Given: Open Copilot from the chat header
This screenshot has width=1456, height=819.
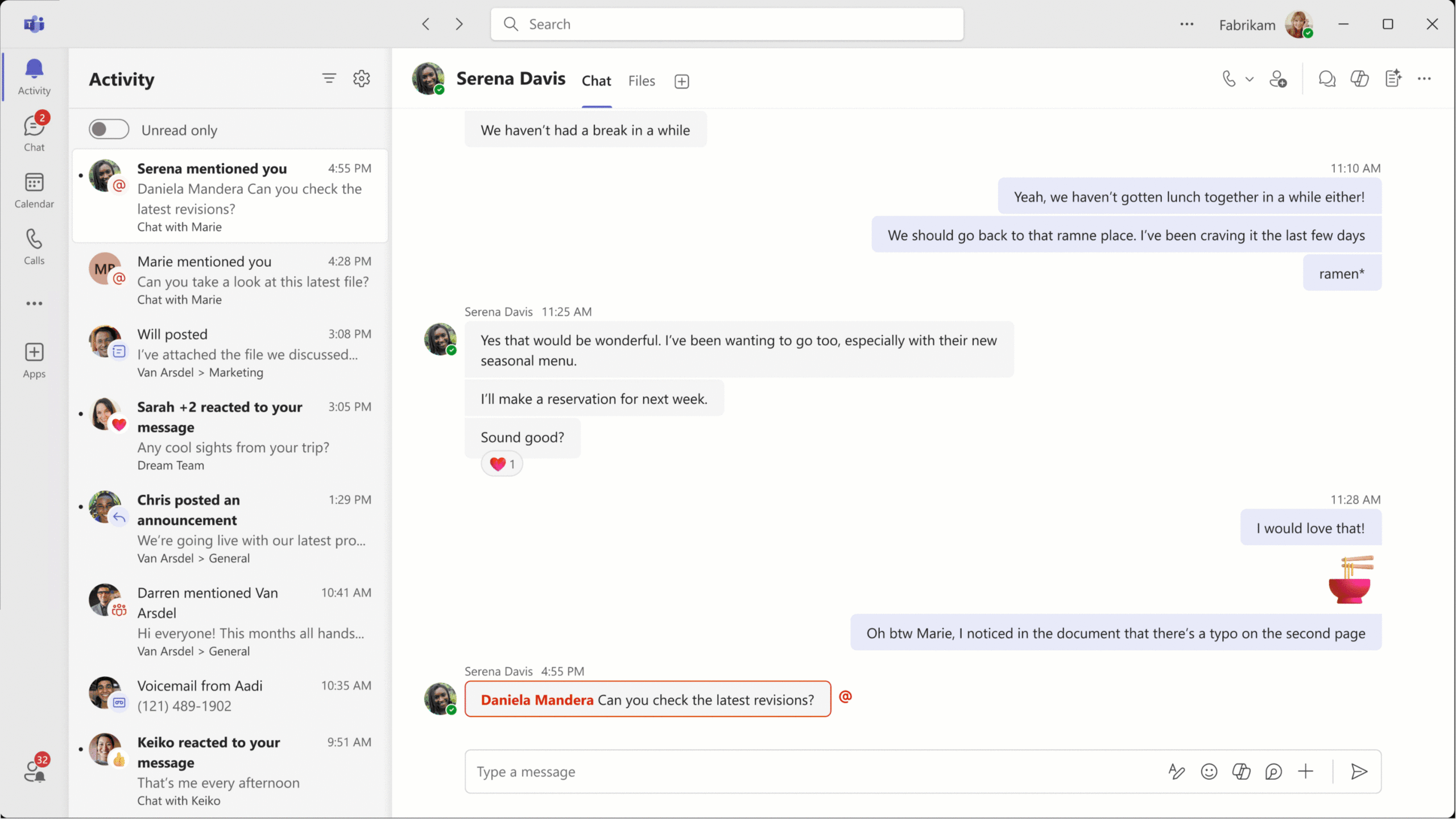Looking at the screenshot, I should tap(1359, 79).
